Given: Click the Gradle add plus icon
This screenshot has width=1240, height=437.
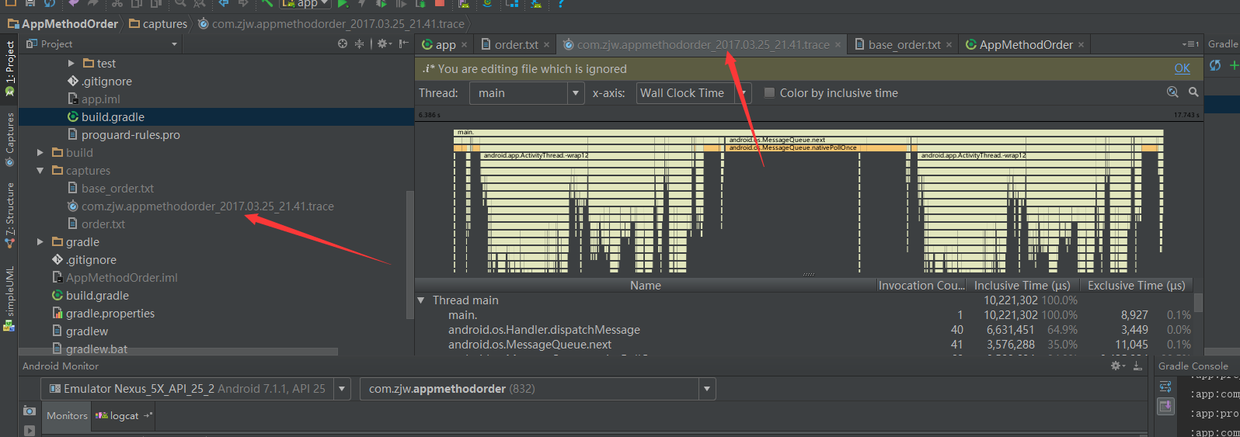Looking at the screenshot, I should pos(1233,65).
